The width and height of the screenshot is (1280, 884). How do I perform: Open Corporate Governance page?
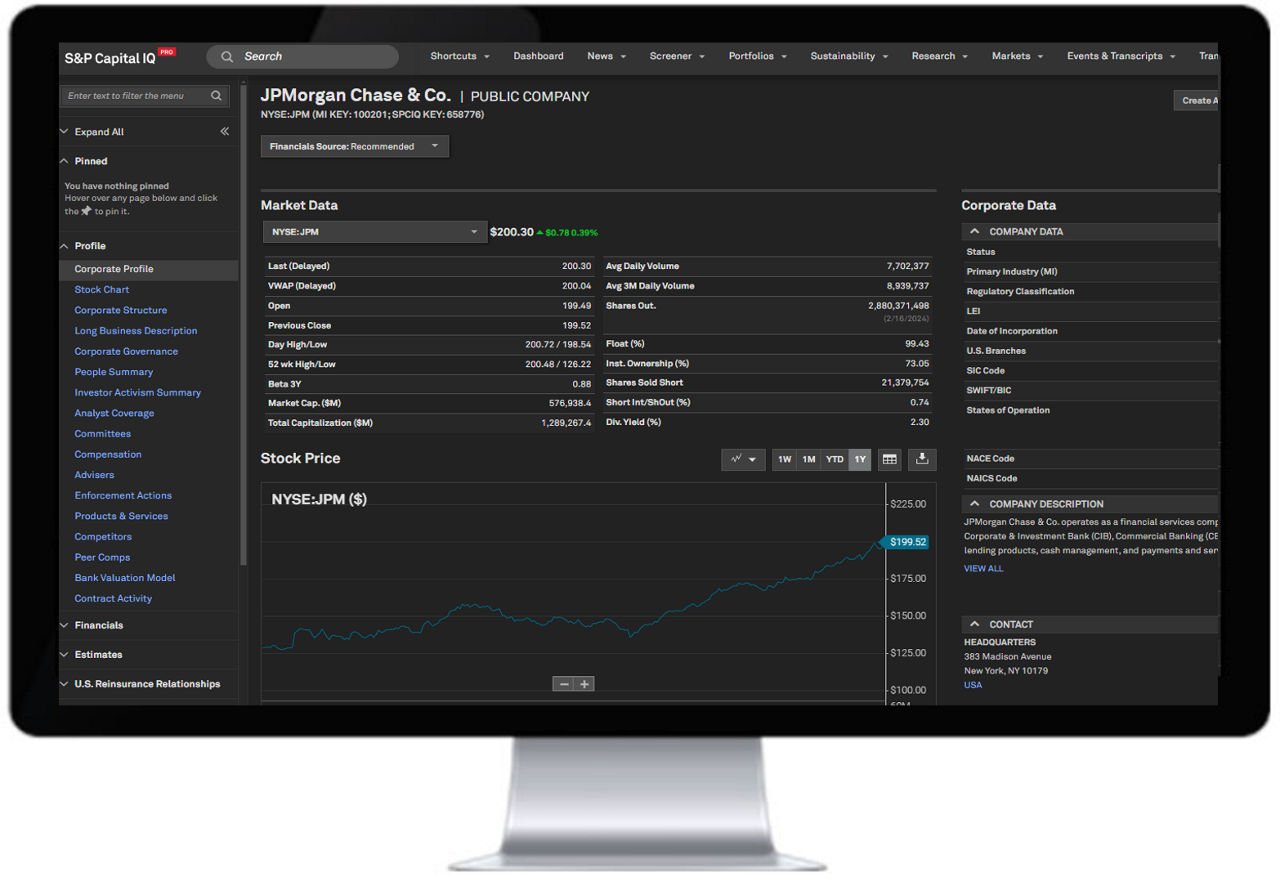pos(126,352)
